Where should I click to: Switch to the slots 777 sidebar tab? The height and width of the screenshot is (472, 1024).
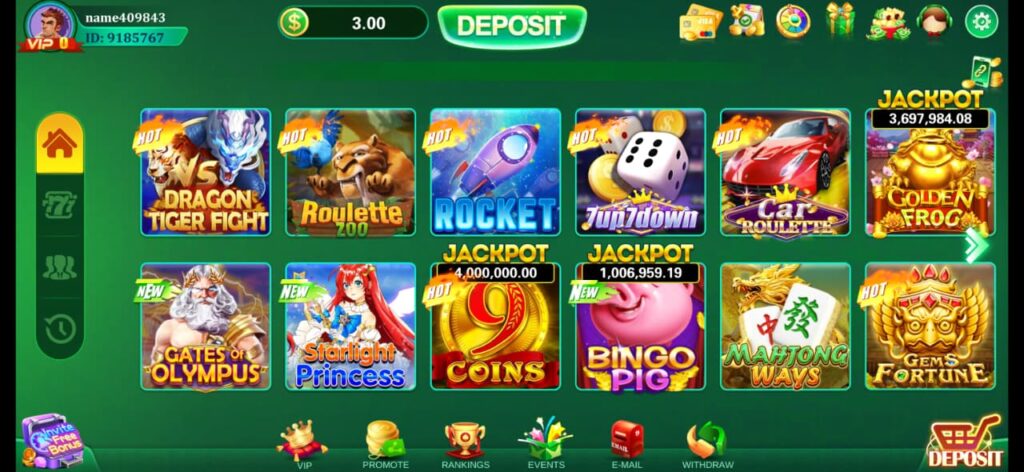59,206
